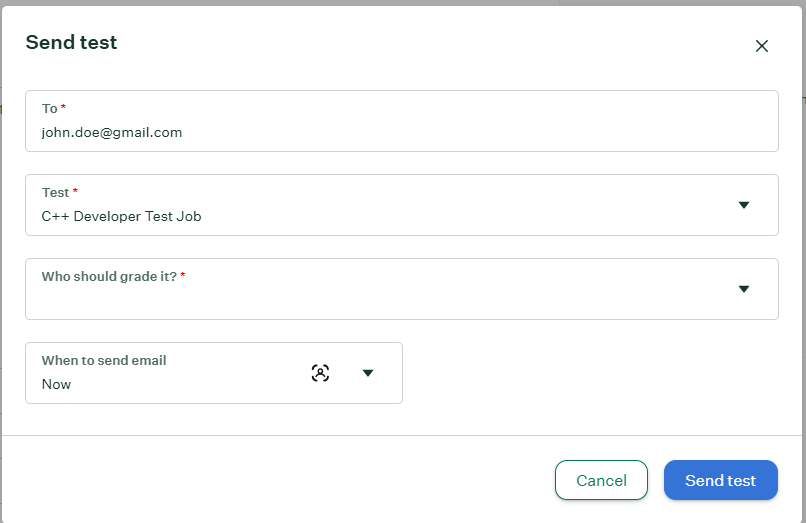Click the Test field label
The height and width of the screenshot is (523, 806).
click(55, 192)
